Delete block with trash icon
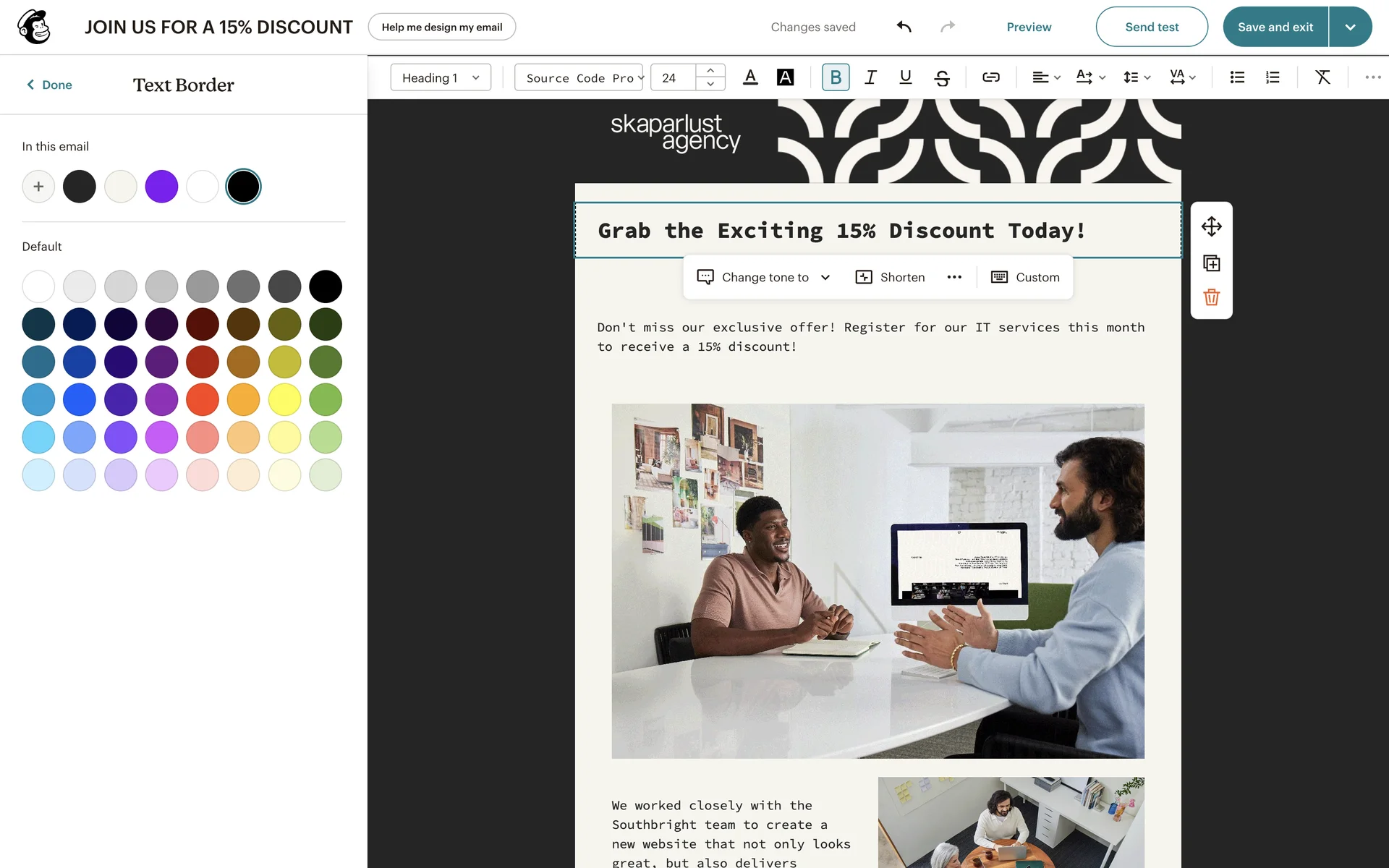The height and width of the screenshot is (868, 1389). click(1211, 297)
